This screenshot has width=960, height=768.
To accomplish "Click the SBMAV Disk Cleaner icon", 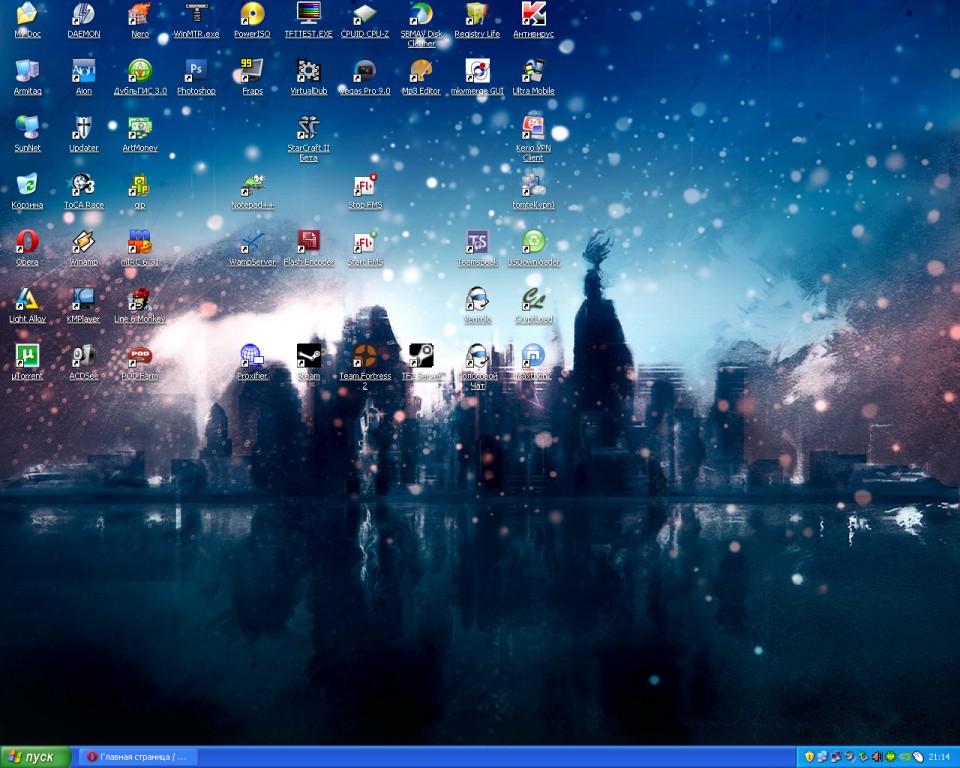I will tap(421, 14).
